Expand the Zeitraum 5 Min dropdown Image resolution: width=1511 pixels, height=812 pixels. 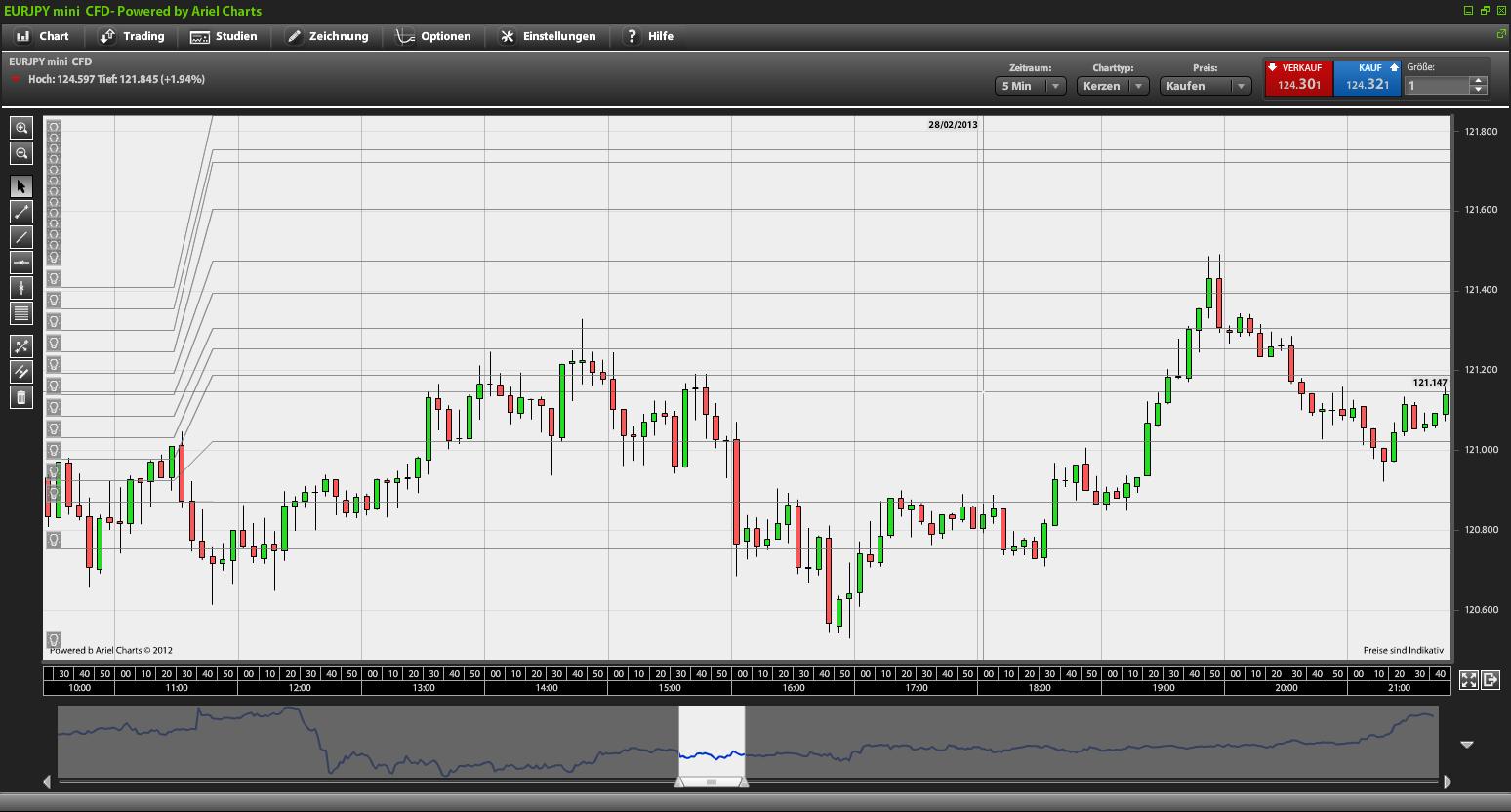1030,86
